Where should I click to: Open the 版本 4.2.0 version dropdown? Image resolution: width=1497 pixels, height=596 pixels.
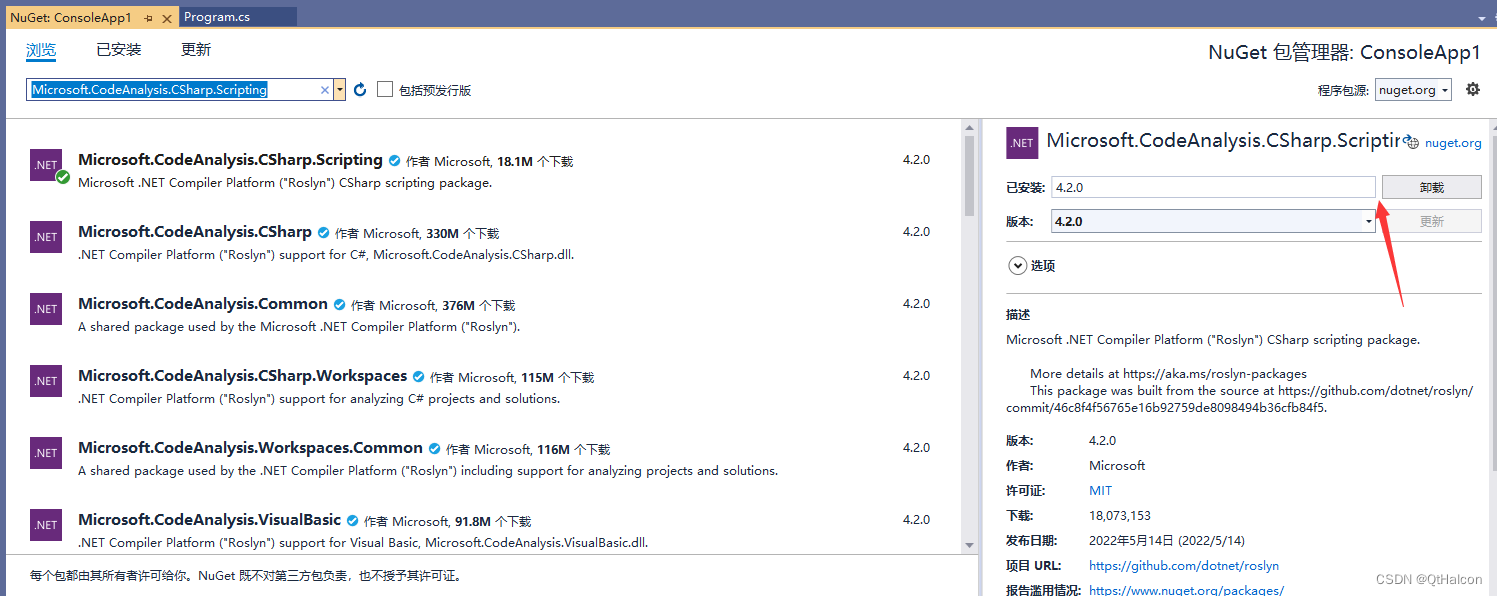click(1214, 221)
